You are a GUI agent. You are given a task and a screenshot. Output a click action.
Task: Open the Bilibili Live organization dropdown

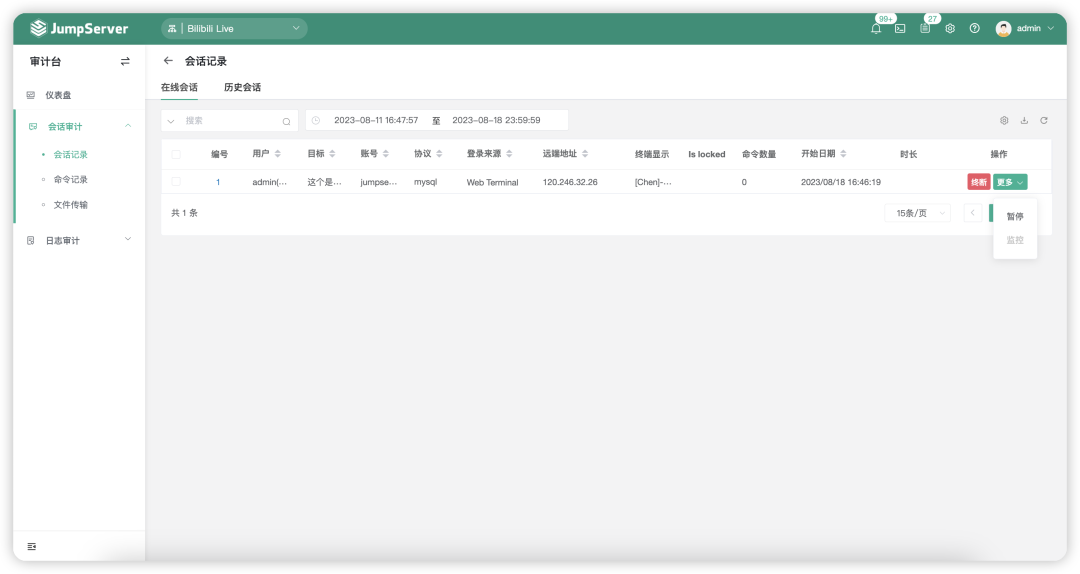click(234, 28)
